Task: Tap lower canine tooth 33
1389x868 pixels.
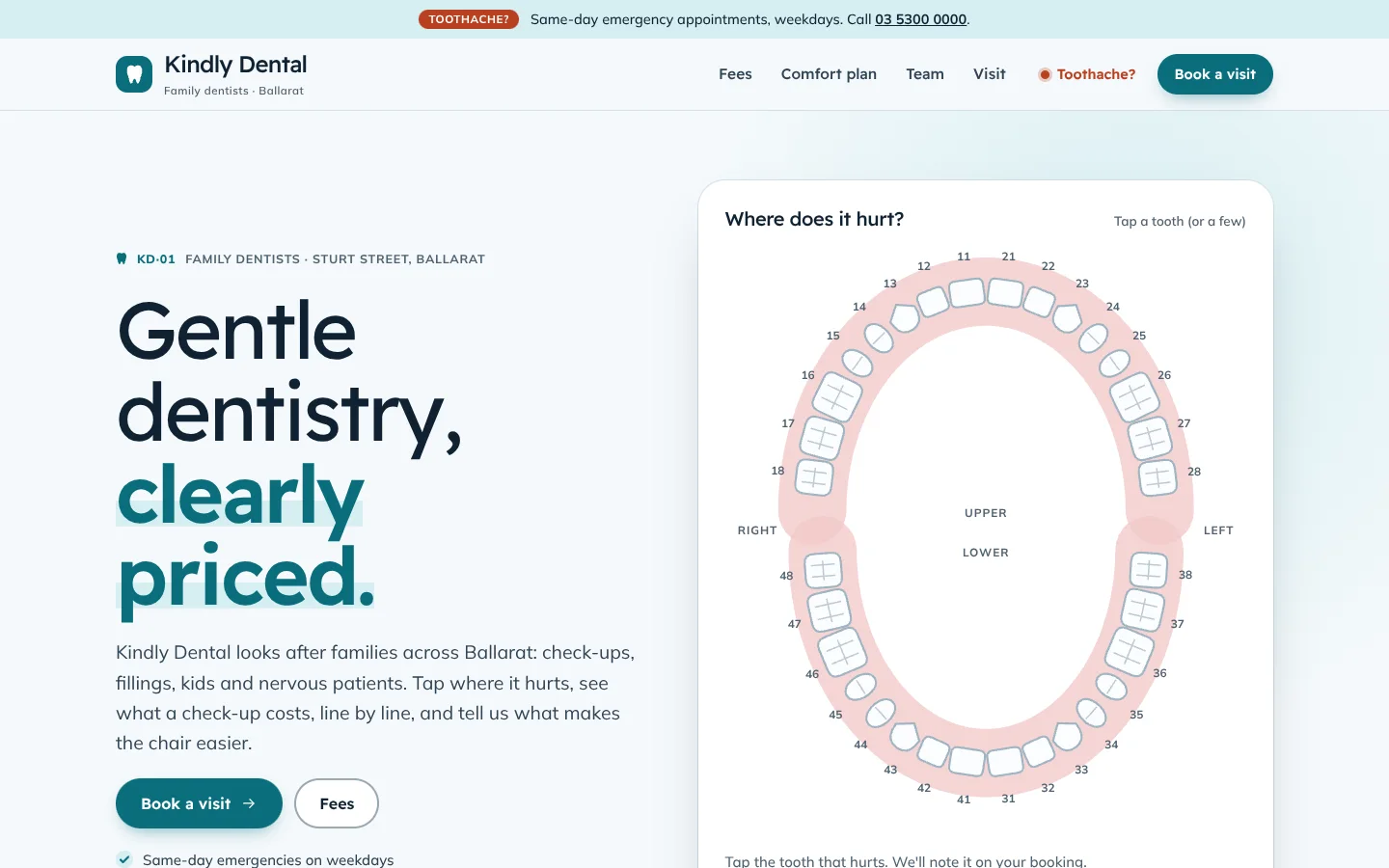Action: [1067, 736]
